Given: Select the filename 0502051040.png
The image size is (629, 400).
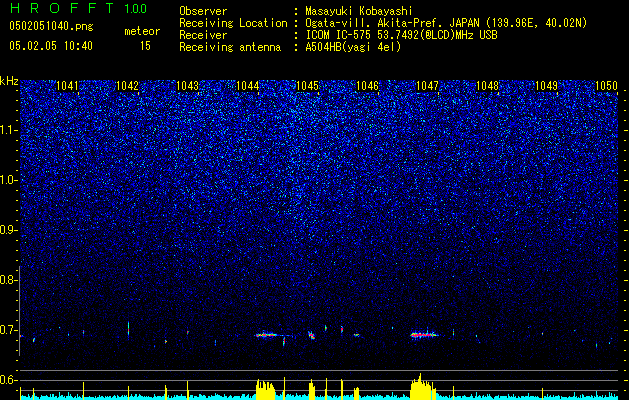Looking at the screenshot, I should [x=51, y=27].
